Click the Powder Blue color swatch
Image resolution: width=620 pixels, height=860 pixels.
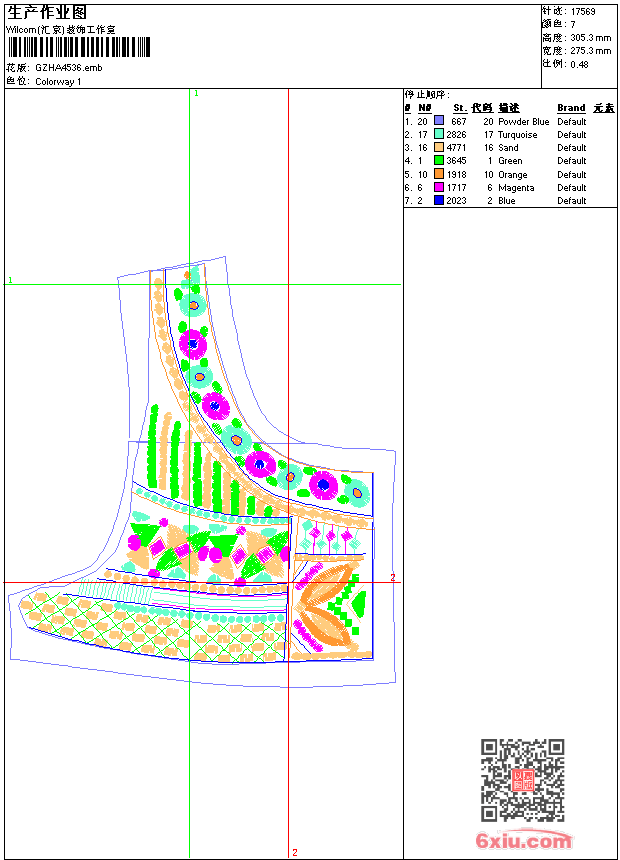(x=439, y=121)
